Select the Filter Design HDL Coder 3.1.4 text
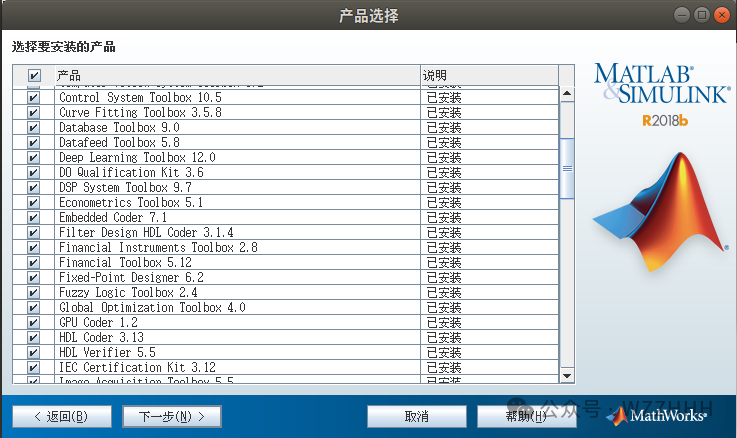This screenshot has height=438, width=737. [x=146, y=233]
